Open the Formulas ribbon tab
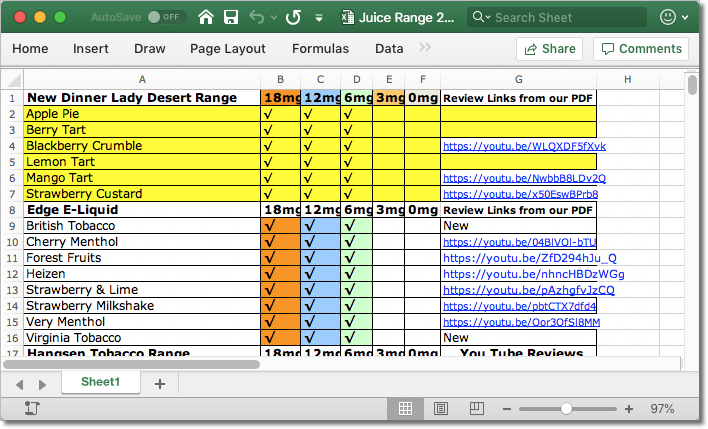The height and width of the screenshot is (429, 708). [320, 49]
